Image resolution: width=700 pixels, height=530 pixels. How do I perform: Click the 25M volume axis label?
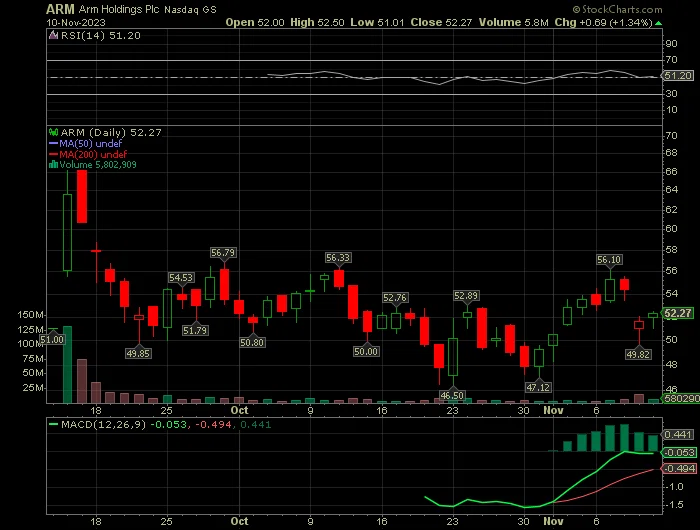33,388
